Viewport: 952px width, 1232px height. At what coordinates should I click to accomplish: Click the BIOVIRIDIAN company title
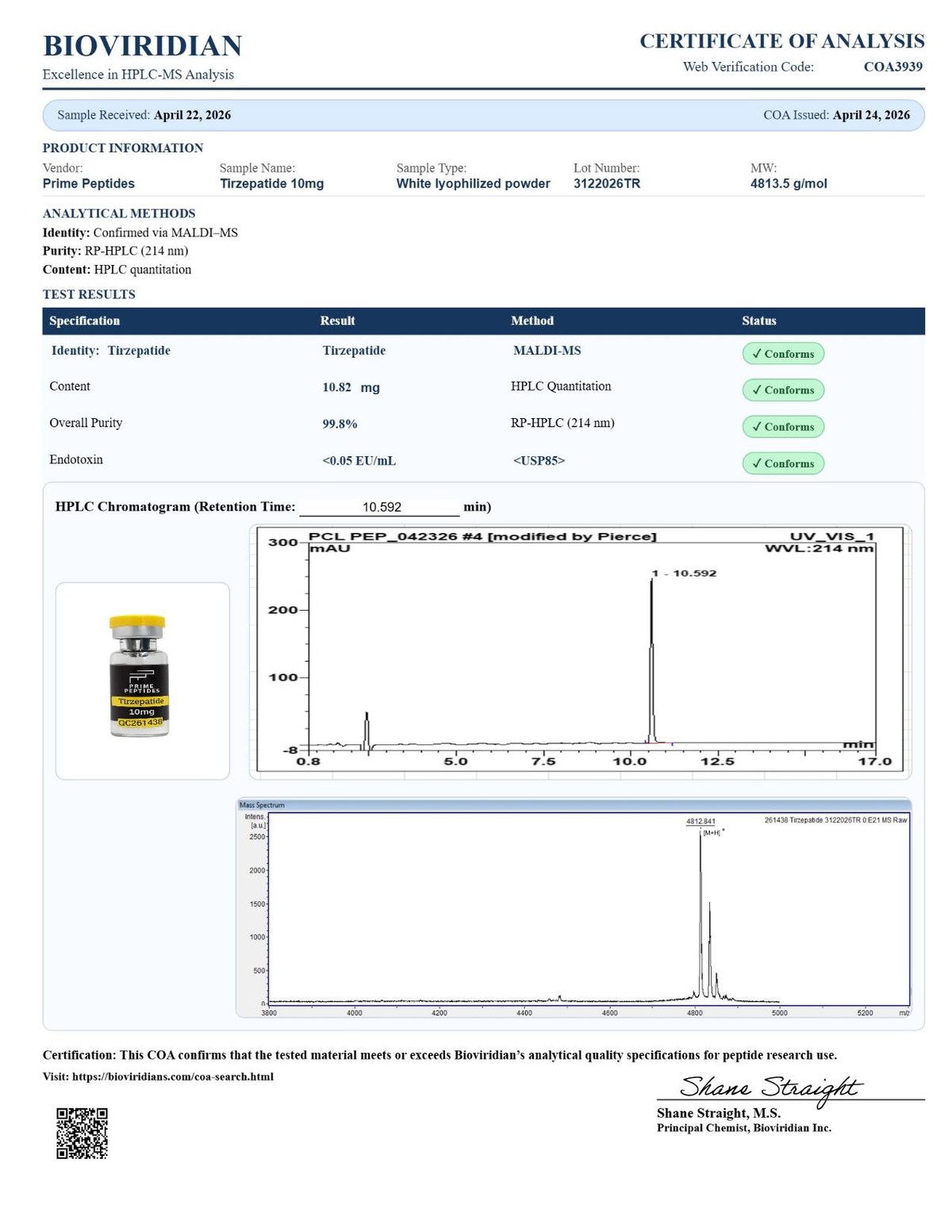point(143,46)
